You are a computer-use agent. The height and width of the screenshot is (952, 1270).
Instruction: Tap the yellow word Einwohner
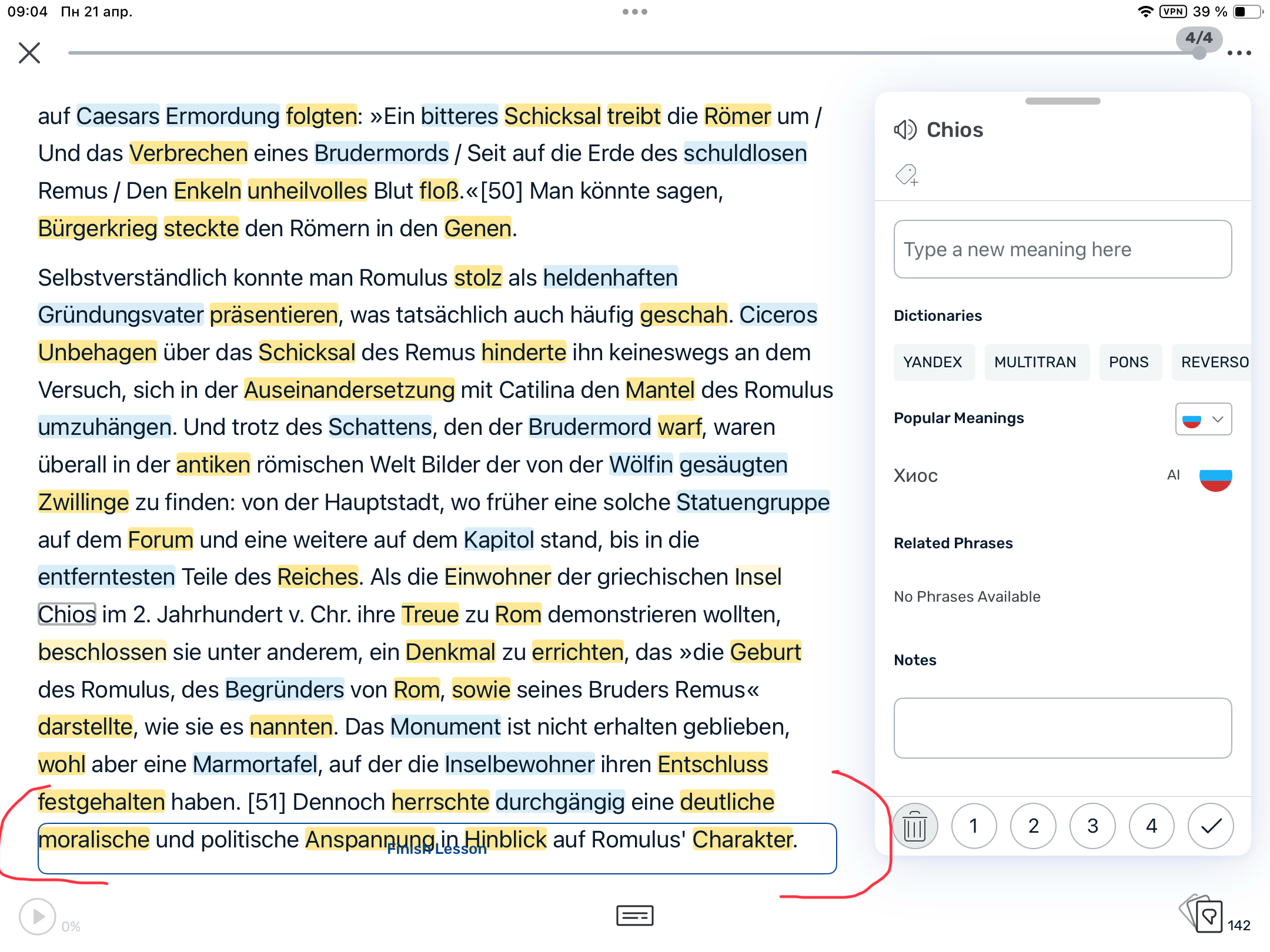tap(497, 577)
